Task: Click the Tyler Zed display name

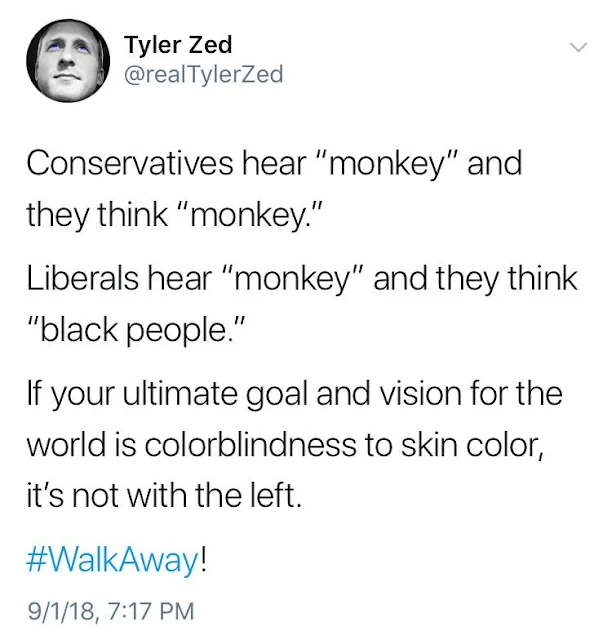Action: (178, 44)
